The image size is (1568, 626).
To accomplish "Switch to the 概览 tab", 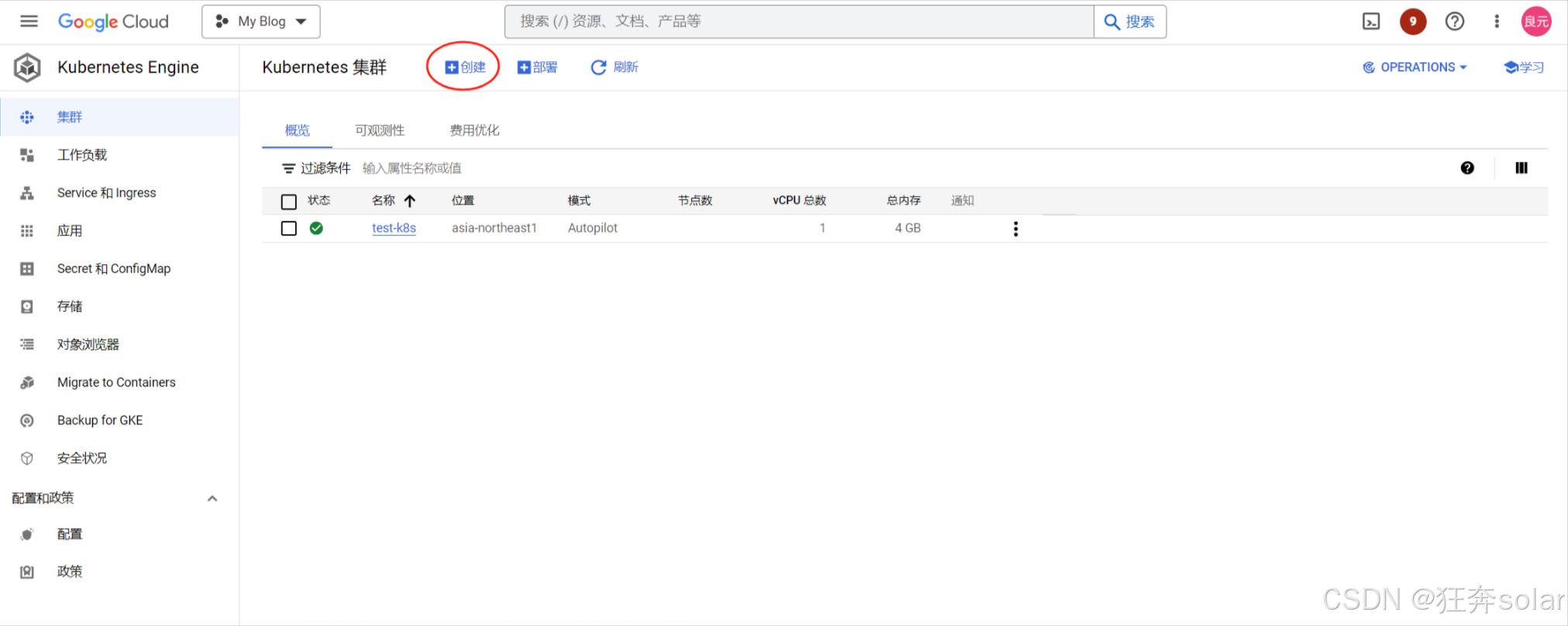I will [x=298, y=130].
